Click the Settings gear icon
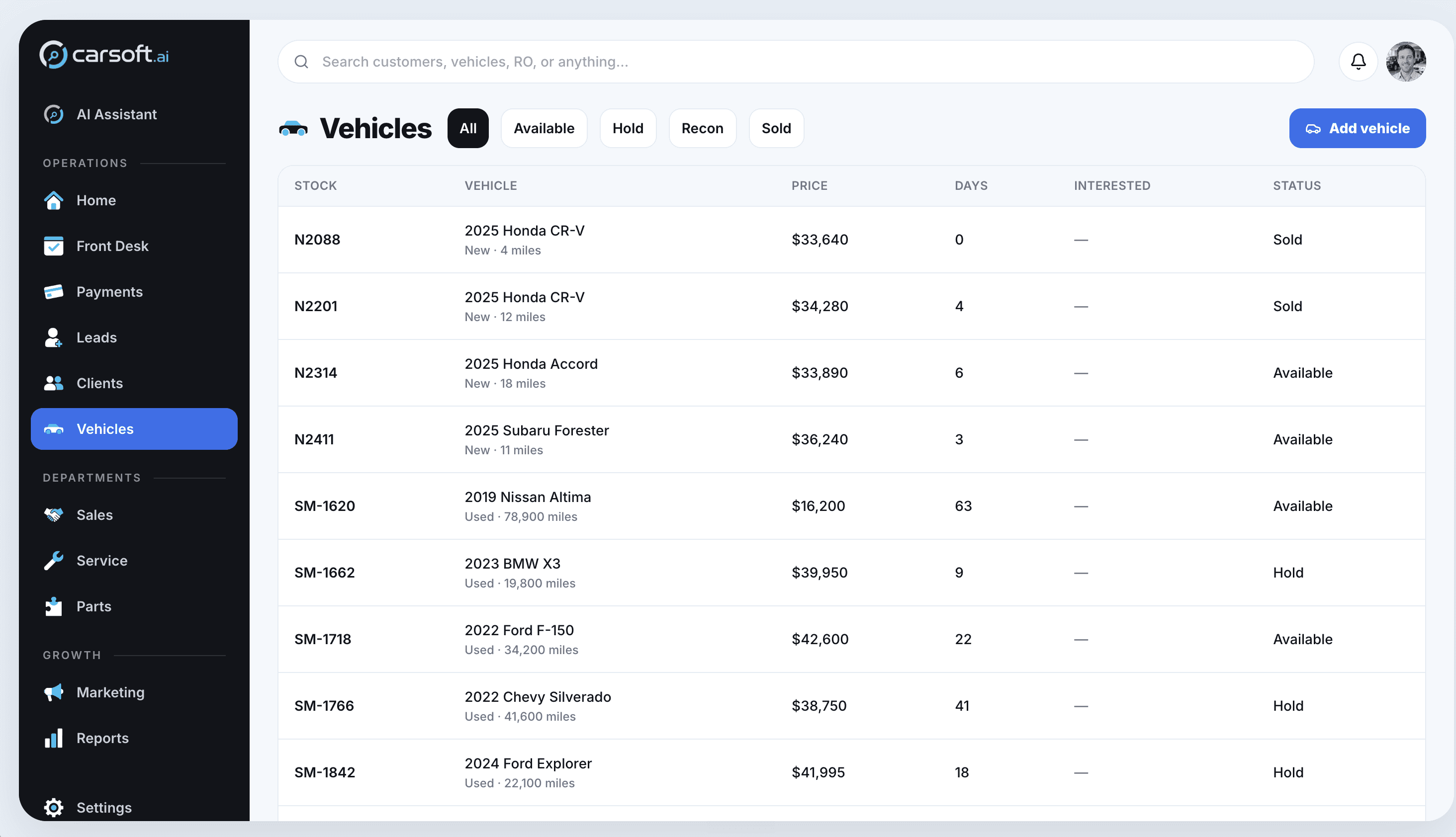The height and width of the screenshot is (837, 1456). (x=54, y=808)
